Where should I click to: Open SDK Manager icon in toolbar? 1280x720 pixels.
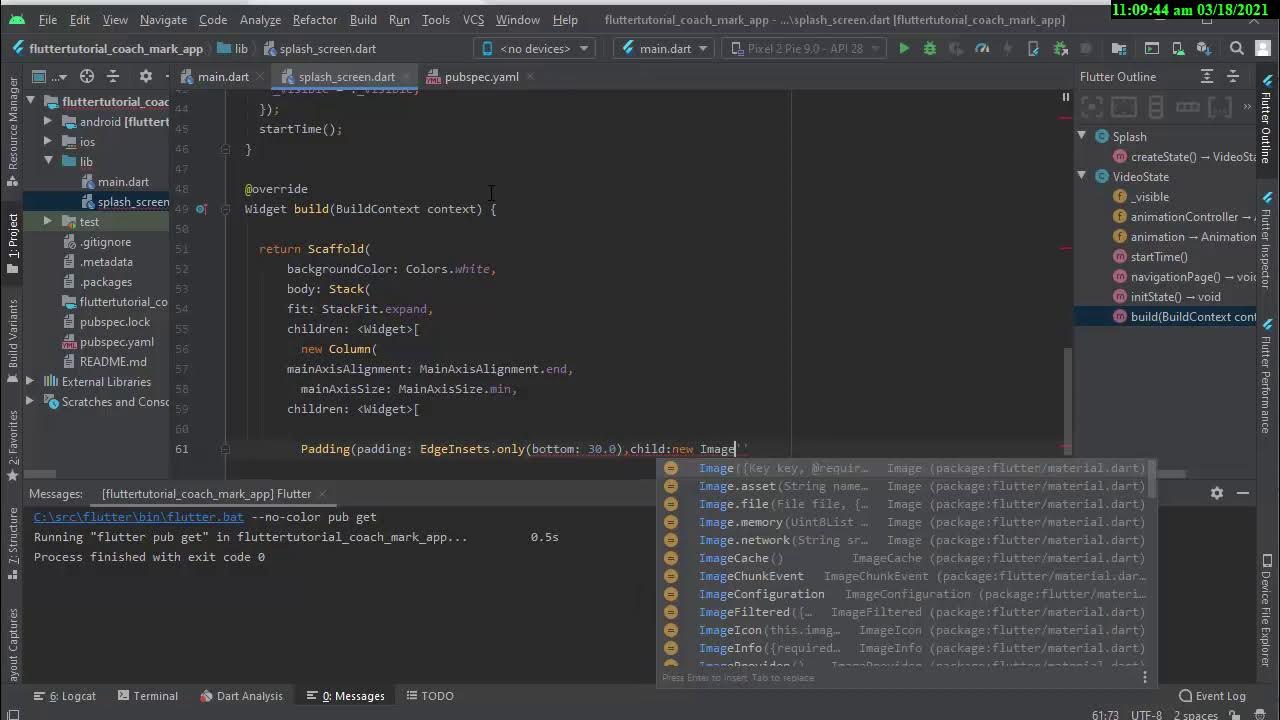[x=1204, y=48]
